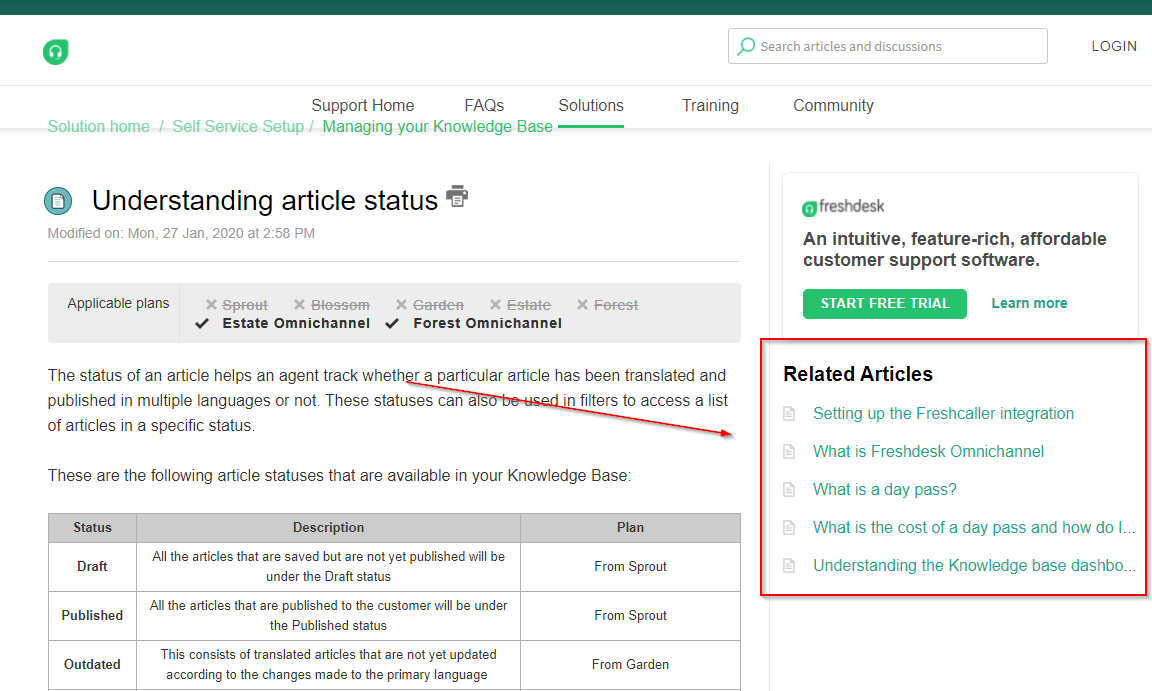Click From Sprout in the Published row
This screenshot has width=1152, height=691.
[630, 616]
